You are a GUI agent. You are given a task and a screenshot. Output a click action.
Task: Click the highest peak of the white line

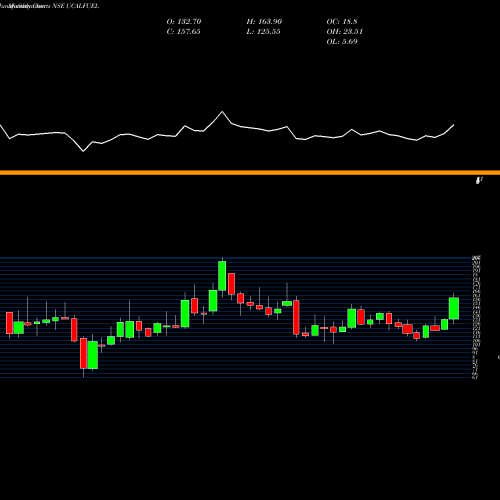tap(222, 112)
